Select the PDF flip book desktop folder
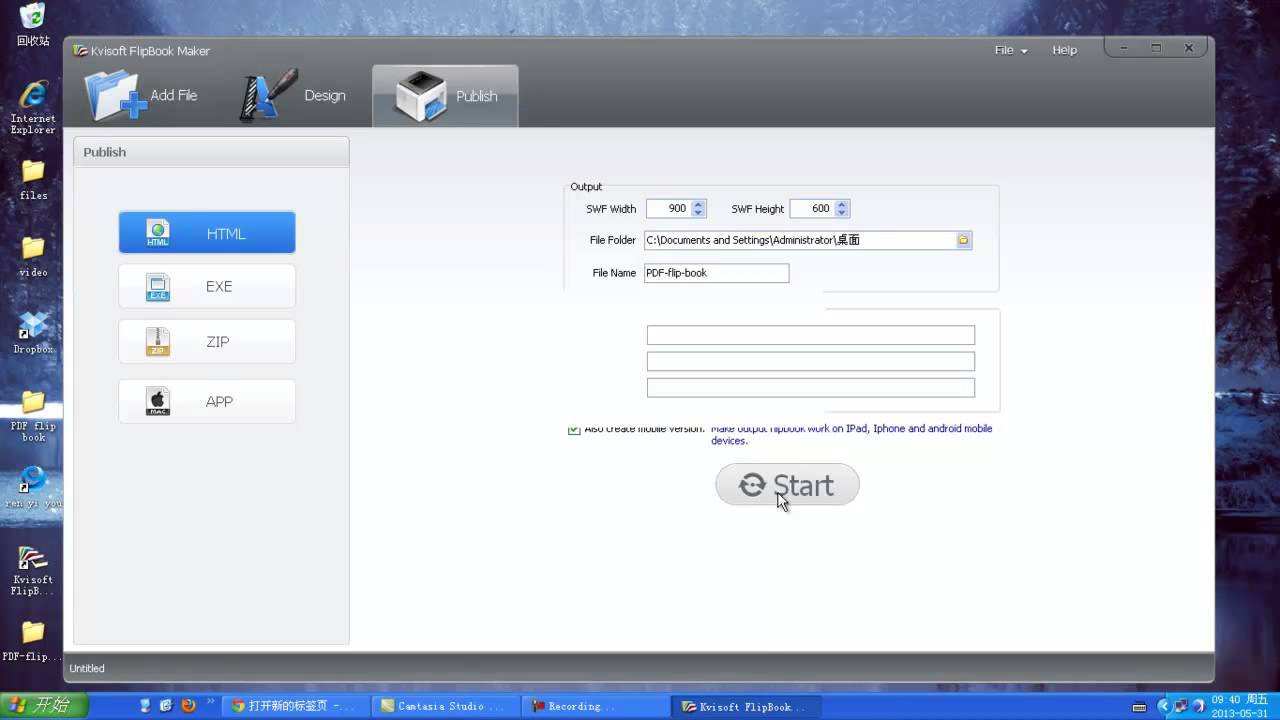 (33, 416)
